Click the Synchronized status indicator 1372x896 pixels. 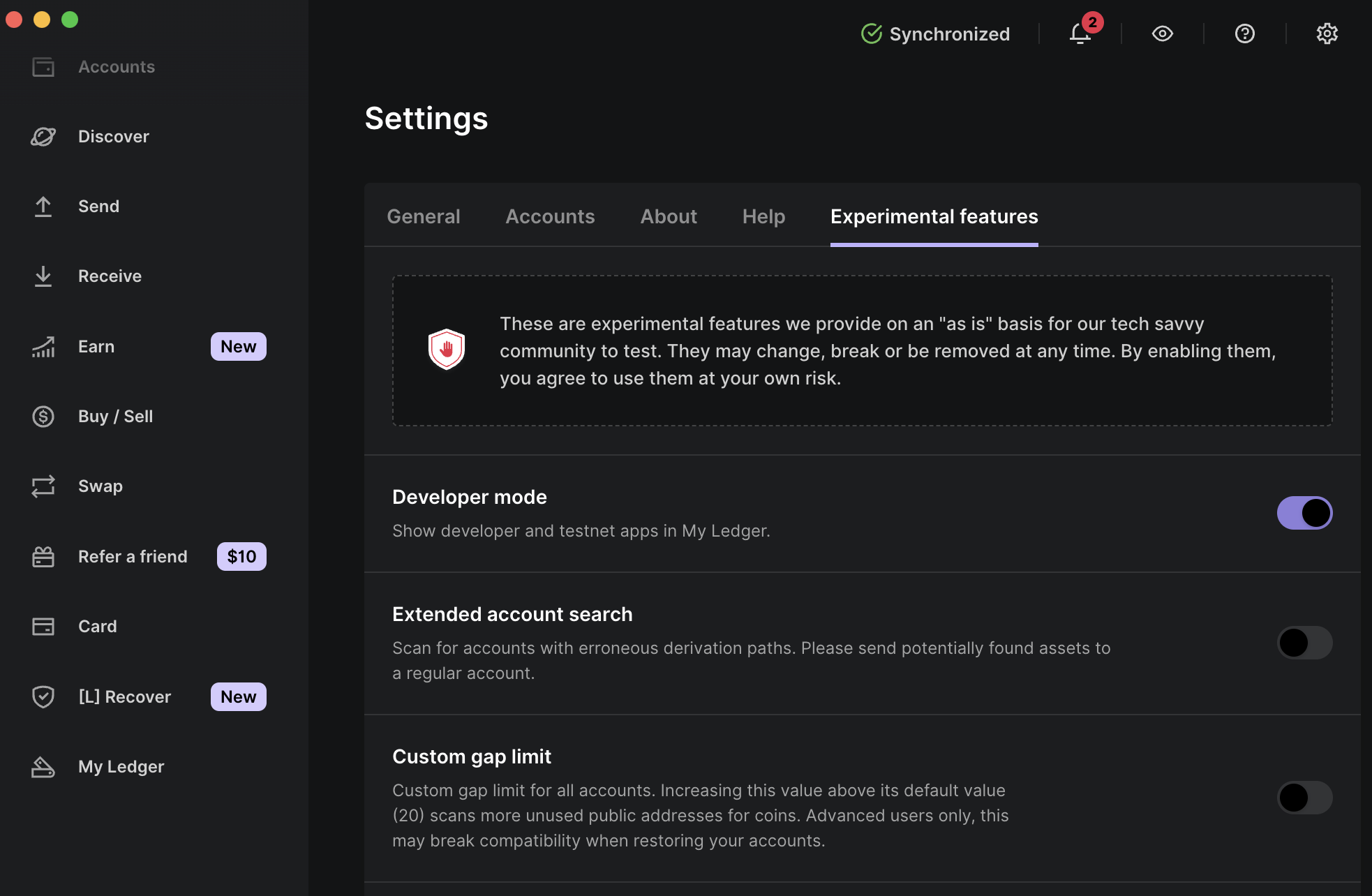pyautogui.click(x=935, y=33)
